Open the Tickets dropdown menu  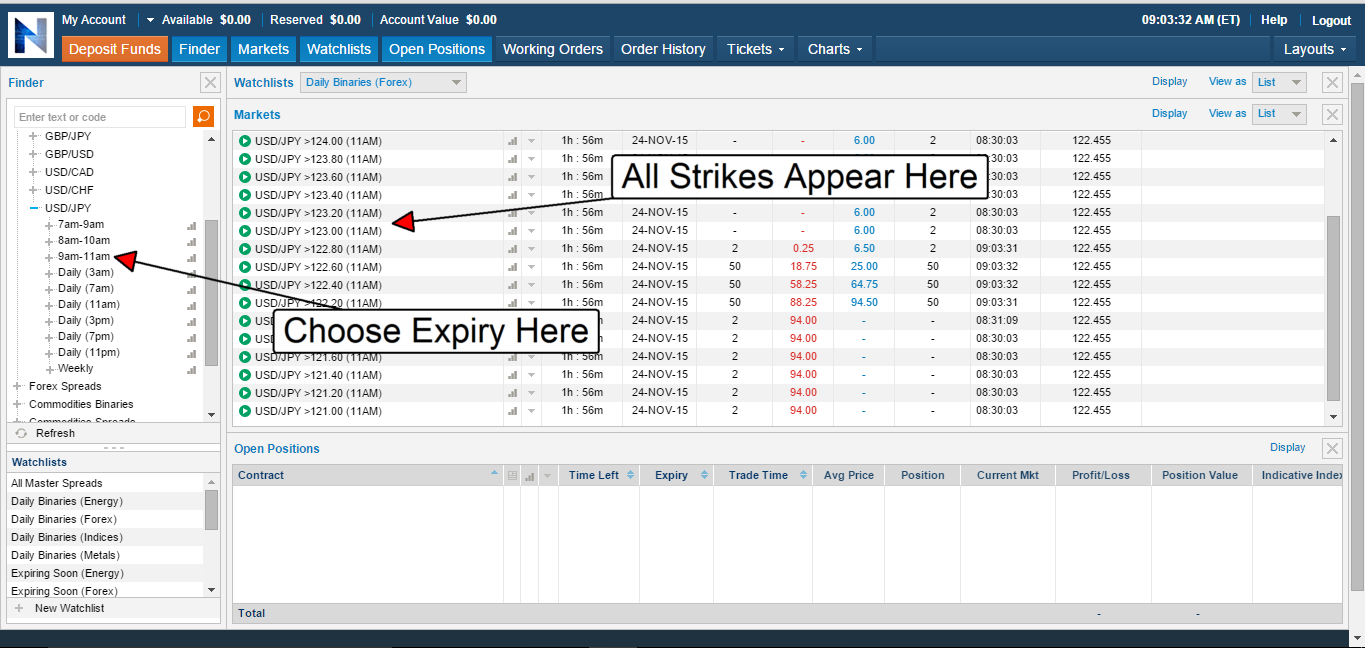[x=755, y=49]
